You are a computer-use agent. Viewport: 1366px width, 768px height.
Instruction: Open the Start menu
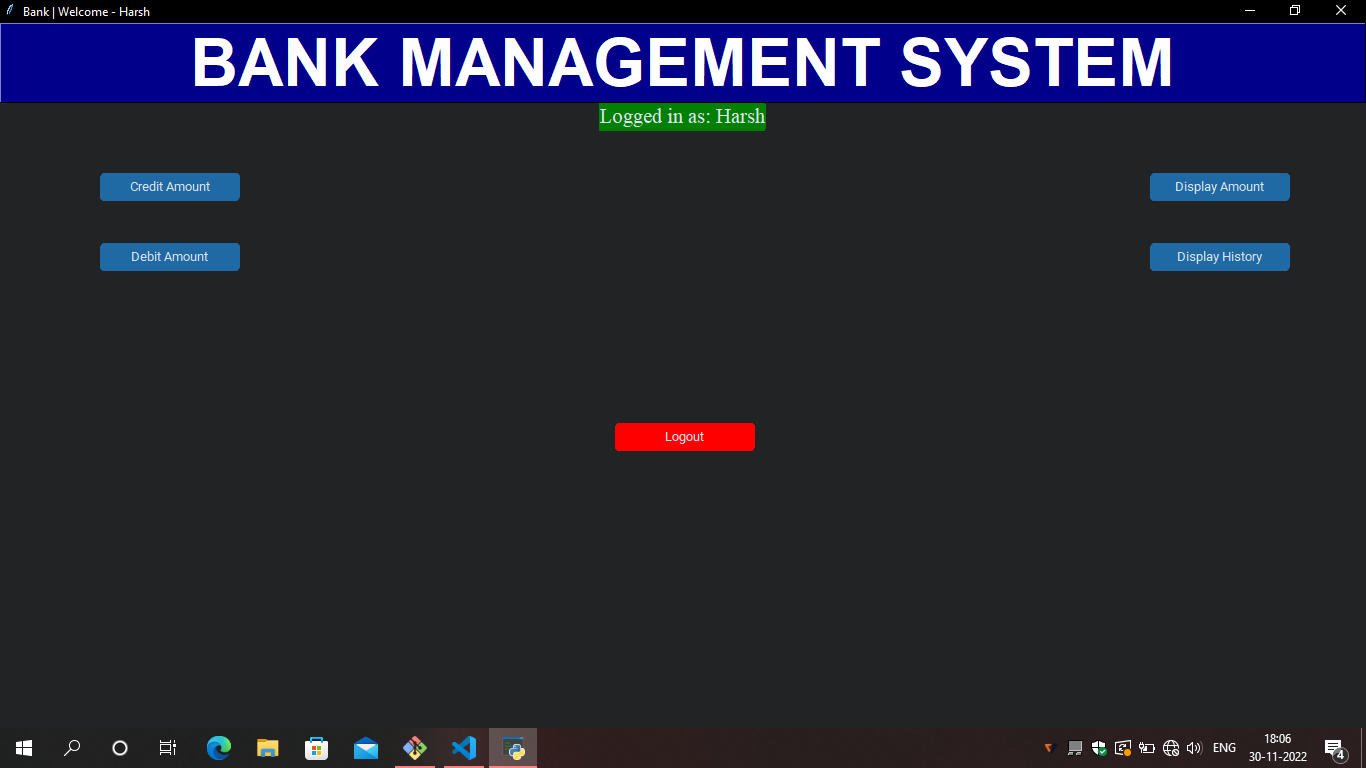tap(23, 747)
